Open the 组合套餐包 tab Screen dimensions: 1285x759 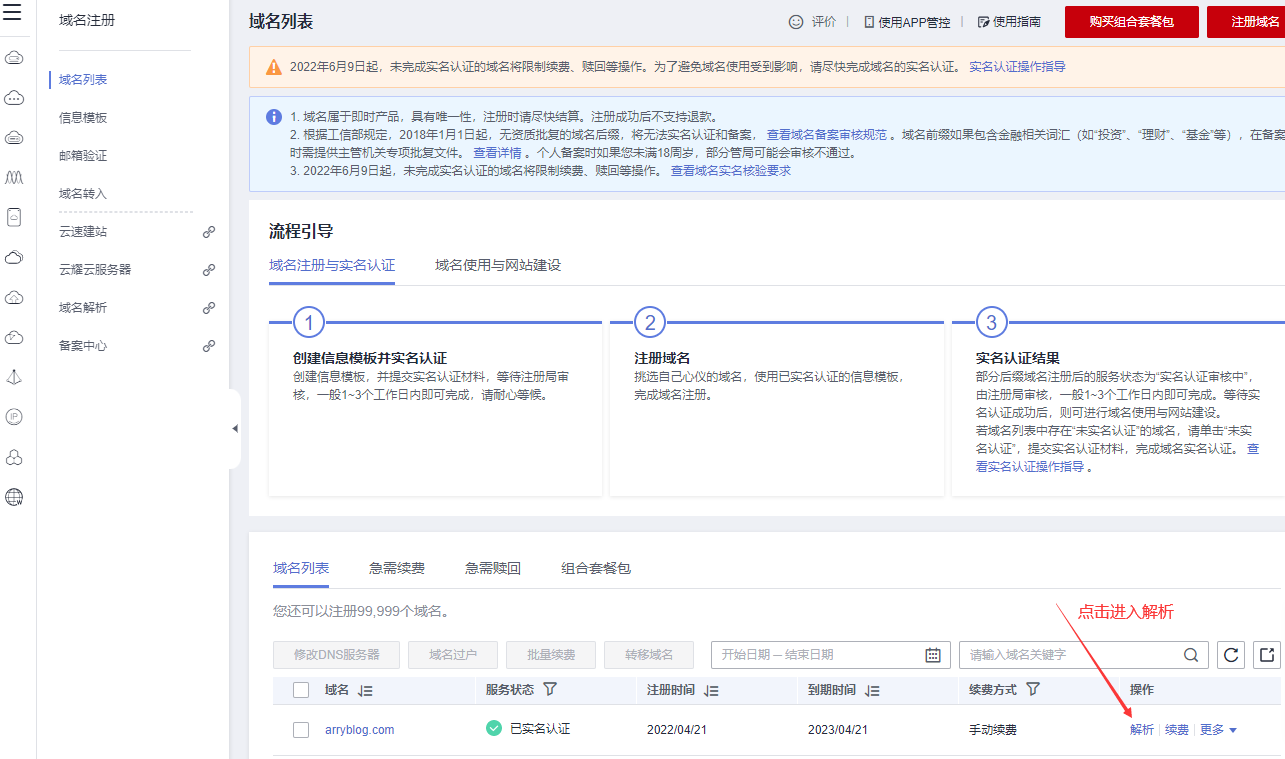tap(596, 568)
